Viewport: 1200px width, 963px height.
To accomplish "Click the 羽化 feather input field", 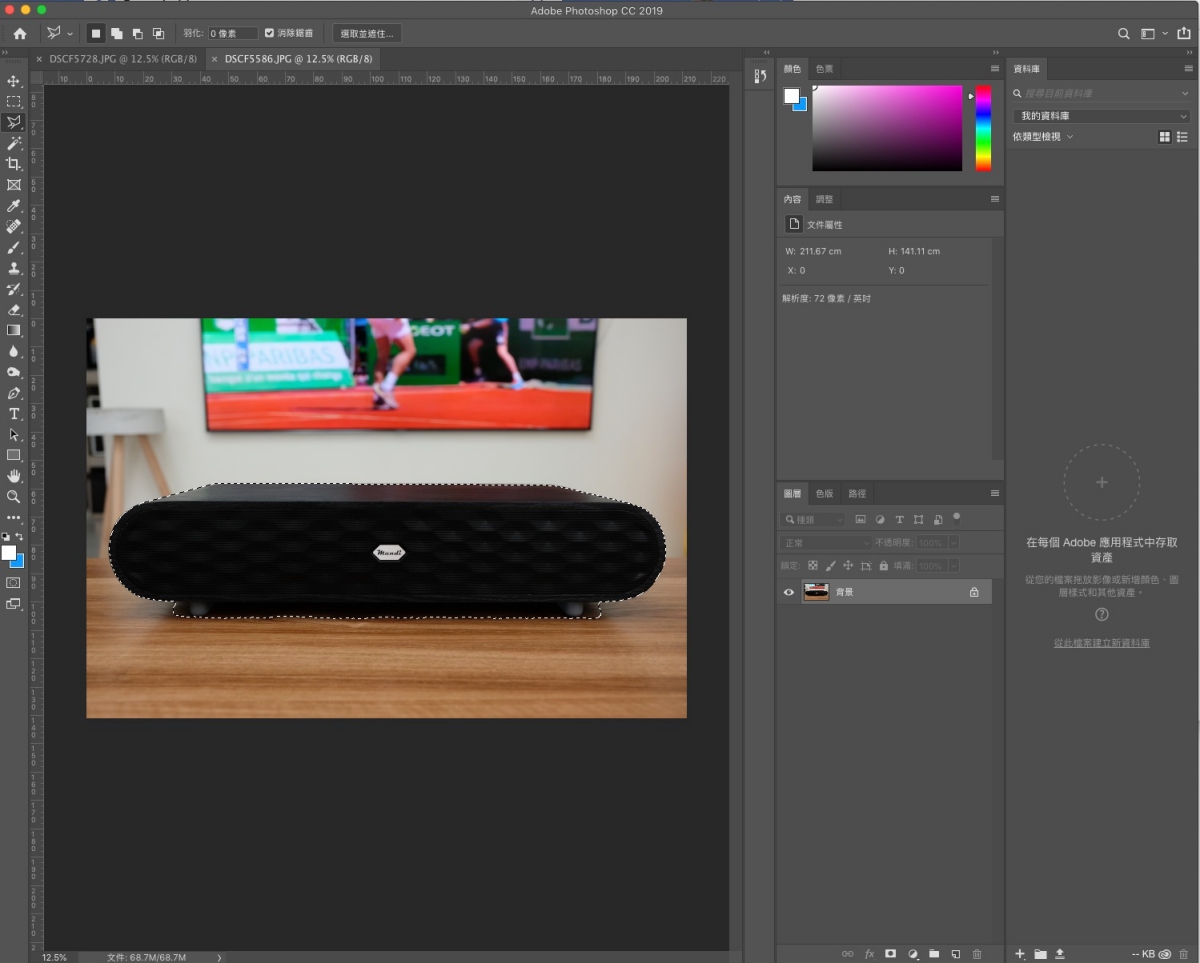I will (232, 33).
